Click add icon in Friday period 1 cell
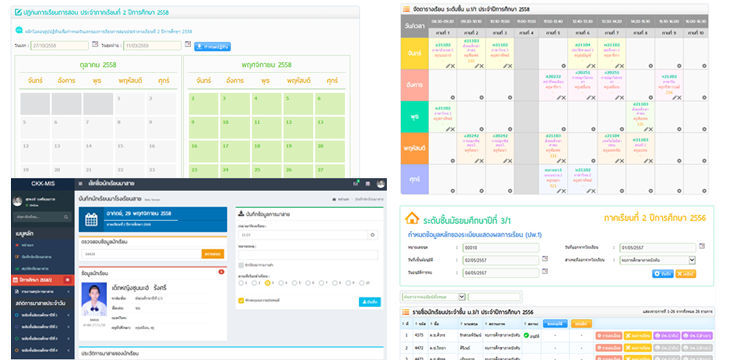Viewport: 729px width, 360px height. [x=452, y=191]
